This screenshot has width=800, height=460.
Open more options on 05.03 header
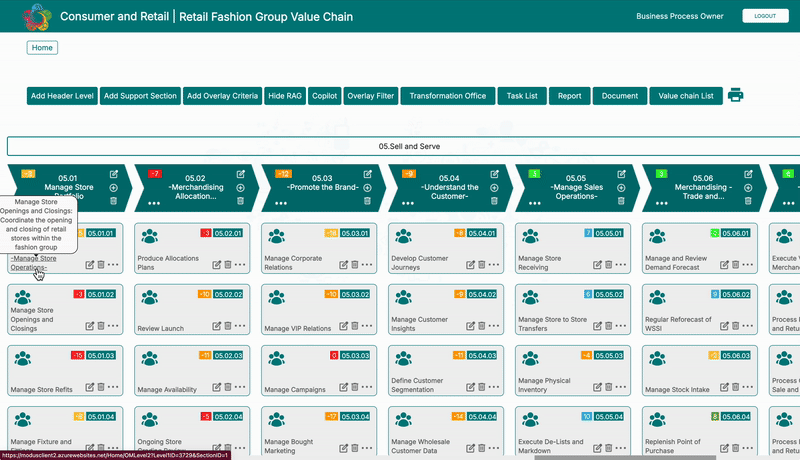(281, 203)
